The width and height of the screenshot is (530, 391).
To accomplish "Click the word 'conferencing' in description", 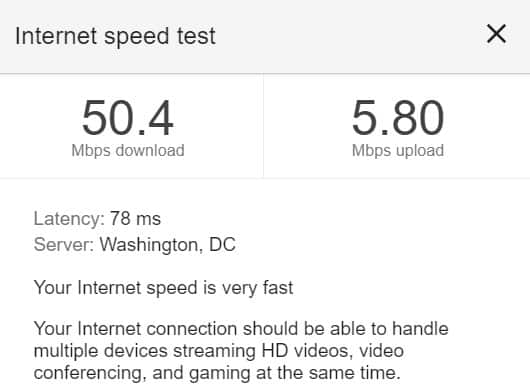I will click(90, 373).
